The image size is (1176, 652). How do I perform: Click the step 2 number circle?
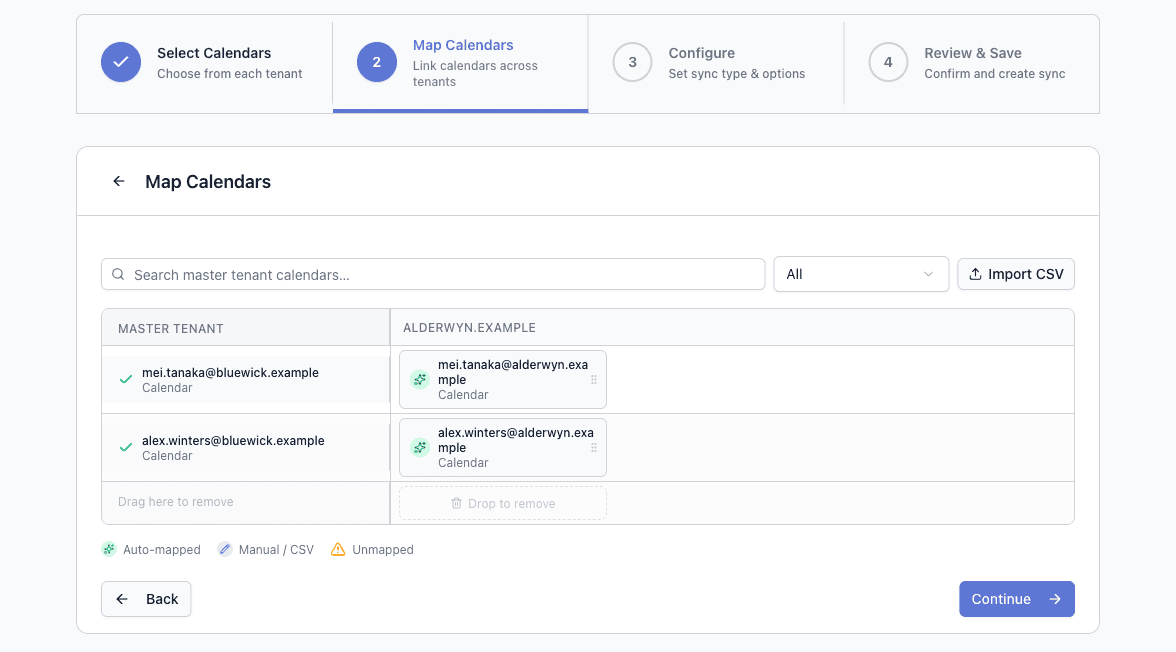[x=376, y=62]
